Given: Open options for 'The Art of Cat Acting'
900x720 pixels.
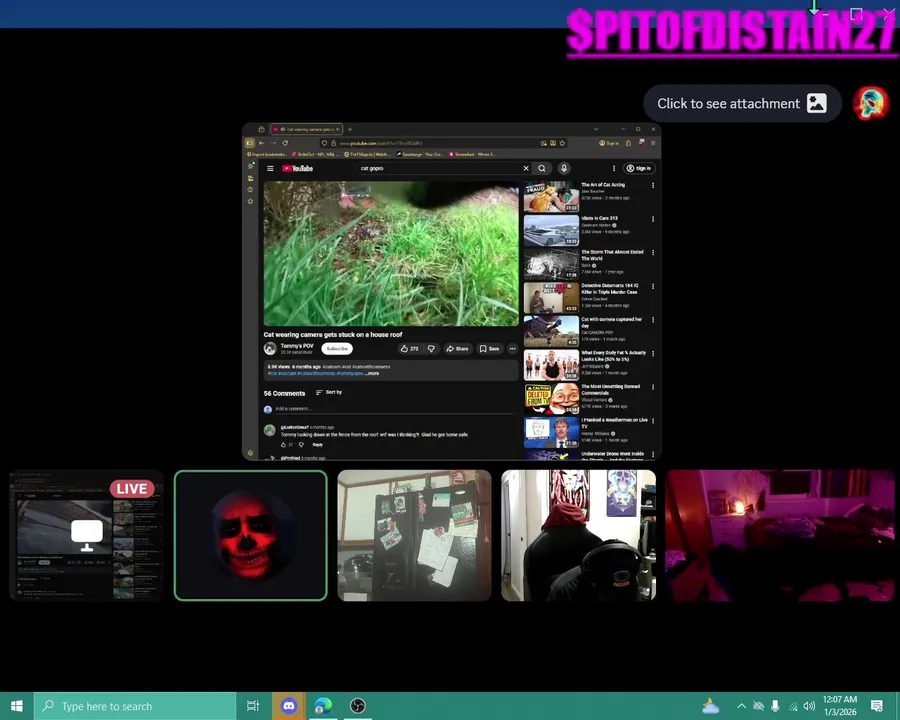Looking at the screenshot, I should click(x=653, y=185).
